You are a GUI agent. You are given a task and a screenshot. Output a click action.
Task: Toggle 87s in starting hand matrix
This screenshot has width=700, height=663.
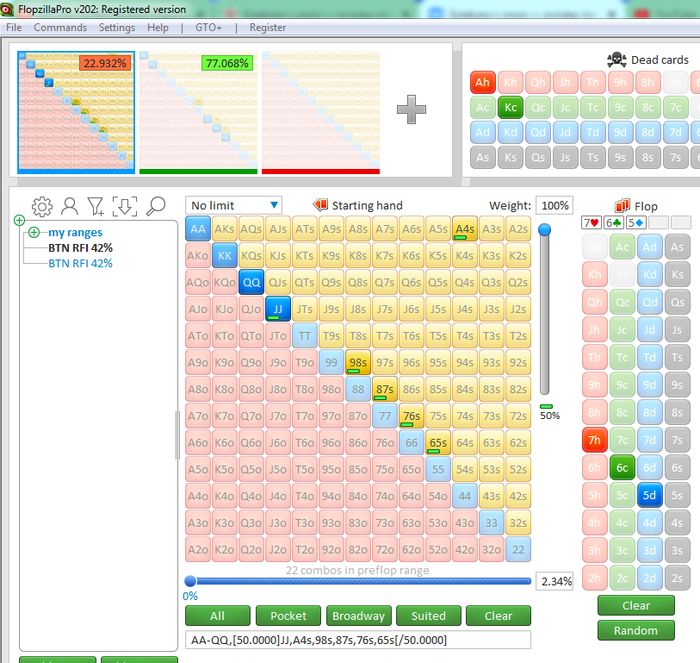coord(385,389)
